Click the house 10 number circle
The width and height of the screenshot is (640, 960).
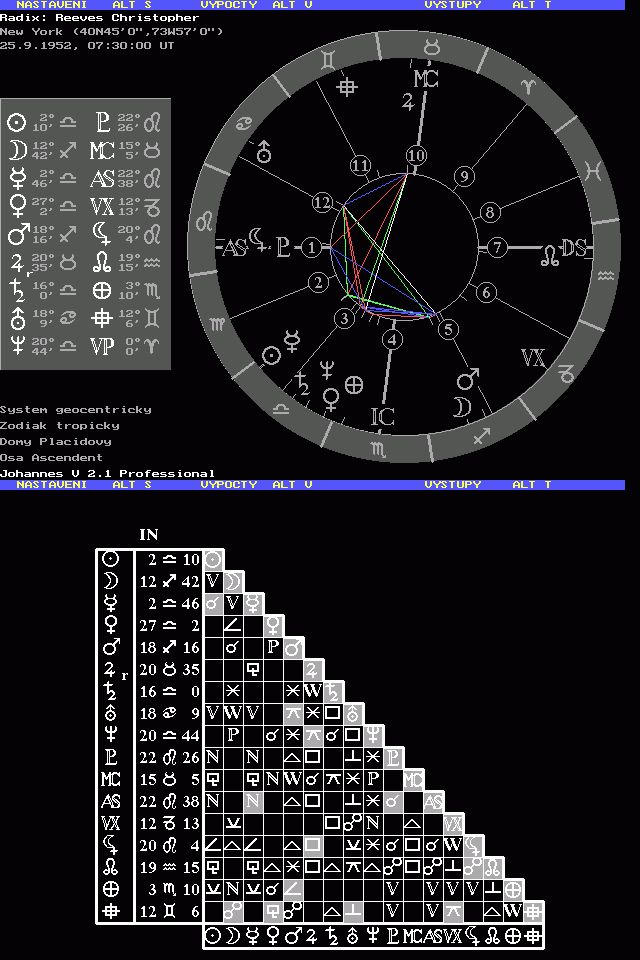416,156
